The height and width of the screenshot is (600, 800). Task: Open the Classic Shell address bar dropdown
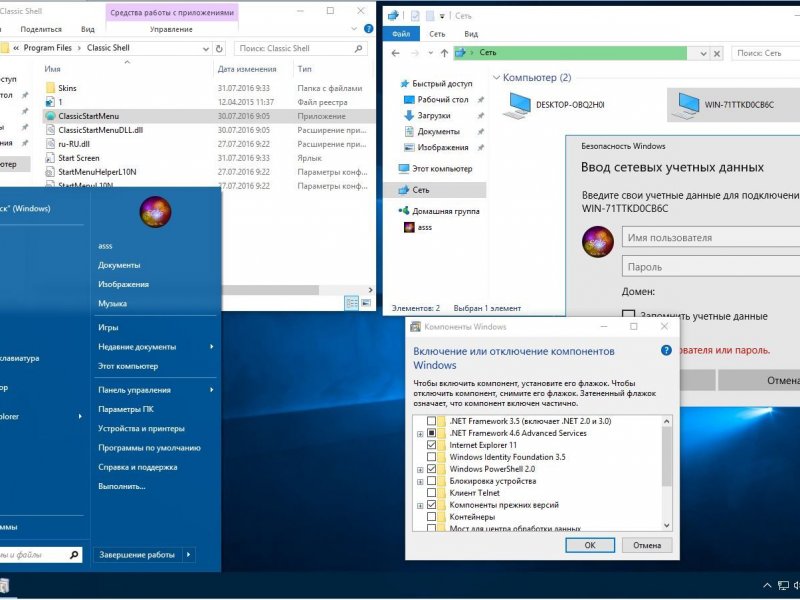click(x=206, y=49)
